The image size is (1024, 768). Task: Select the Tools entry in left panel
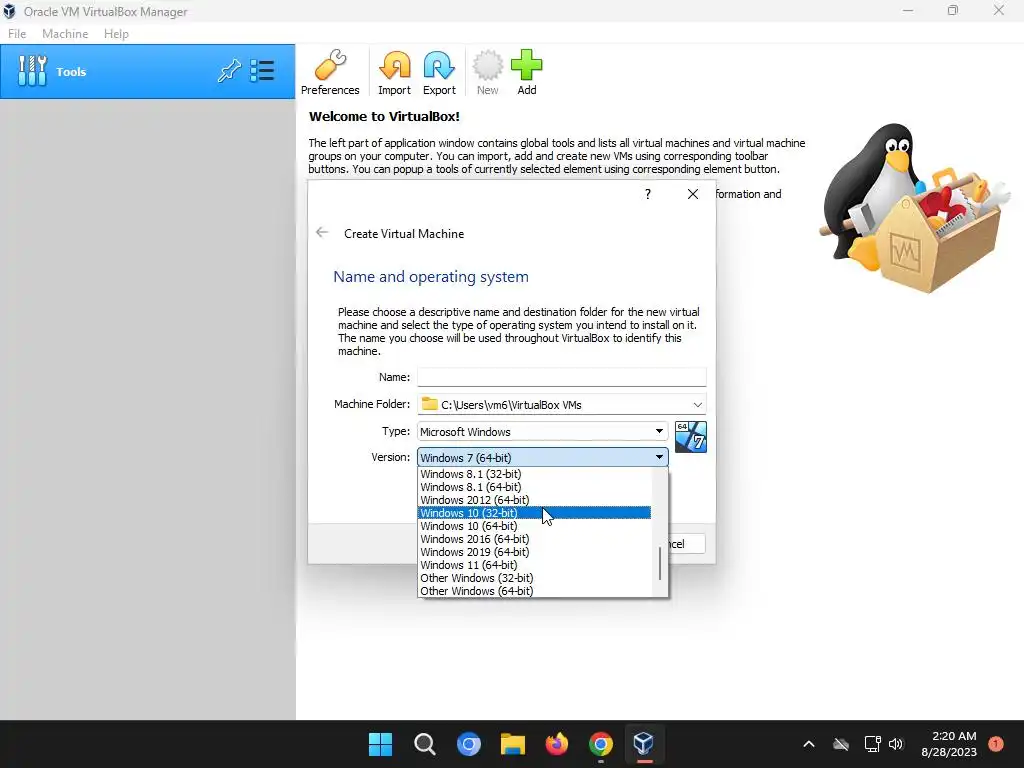tap(148, 72)
